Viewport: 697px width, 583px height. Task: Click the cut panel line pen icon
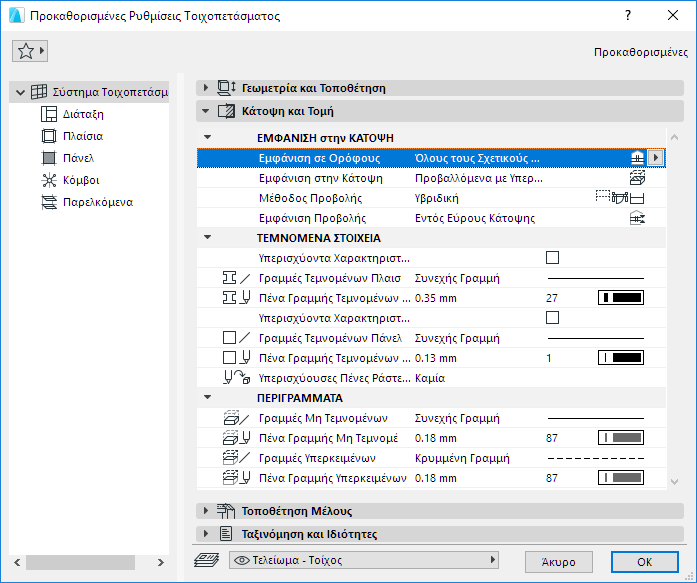point(236,358)
